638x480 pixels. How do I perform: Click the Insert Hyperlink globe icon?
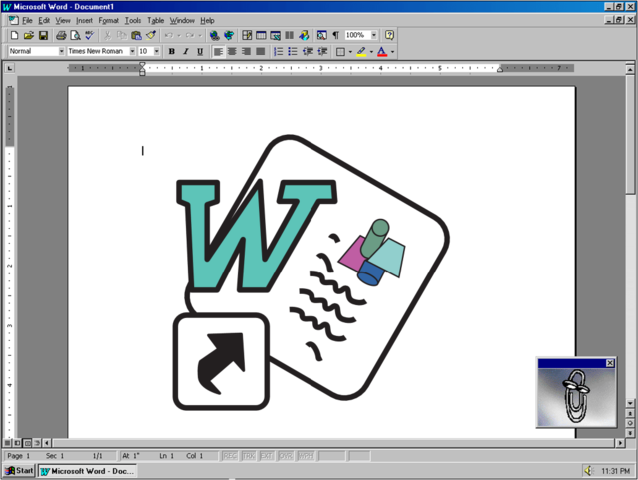[x=214, y=35]
